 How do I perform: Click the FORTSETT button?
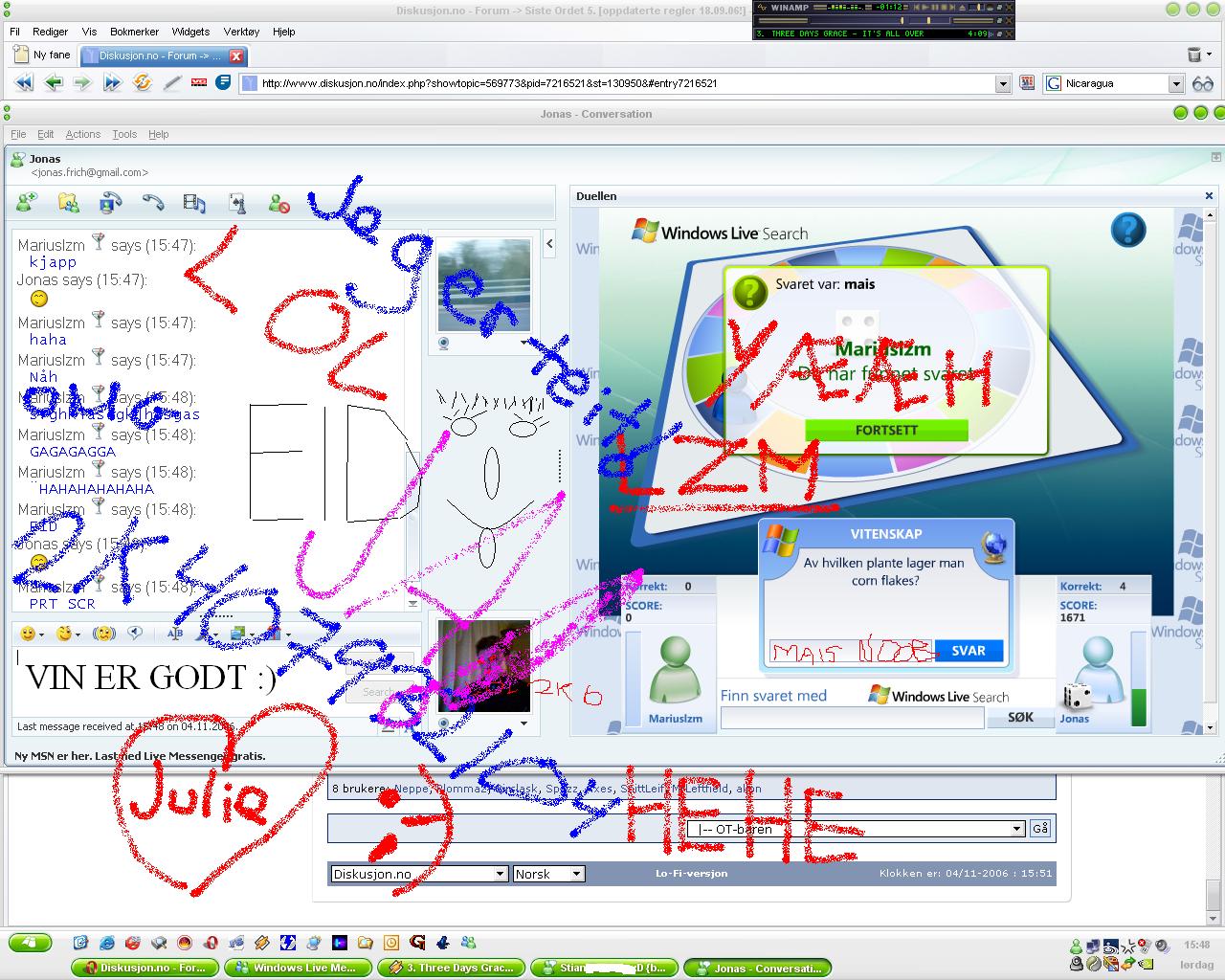(886, 431)
